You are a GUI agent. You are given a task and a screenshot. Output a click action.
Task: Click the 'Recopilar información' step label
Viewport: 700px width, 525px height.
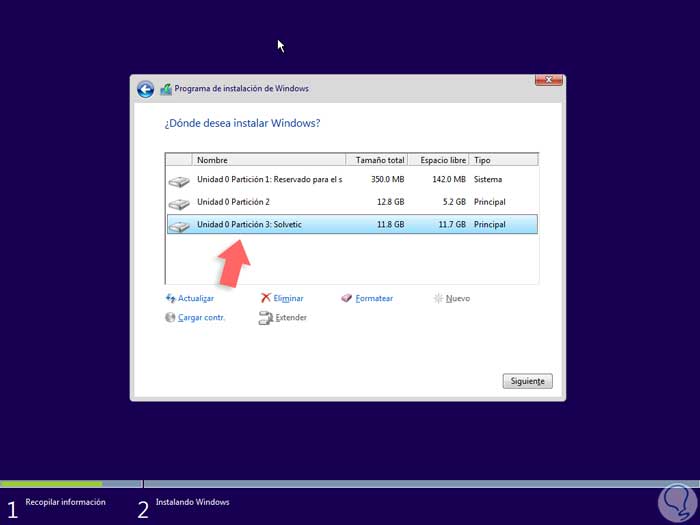pos(66,502)
